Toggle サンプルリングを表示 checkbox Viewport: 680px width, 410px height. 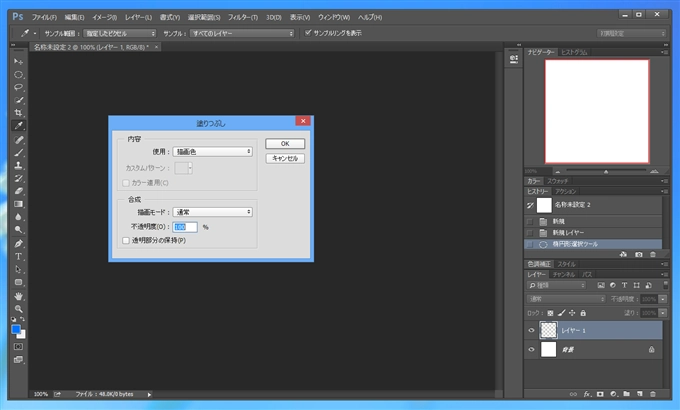[x=308, y=33]
